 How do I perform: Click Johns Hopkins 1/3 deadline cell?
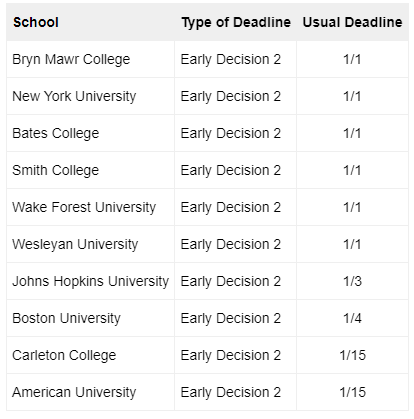click(x=352, y=281)
